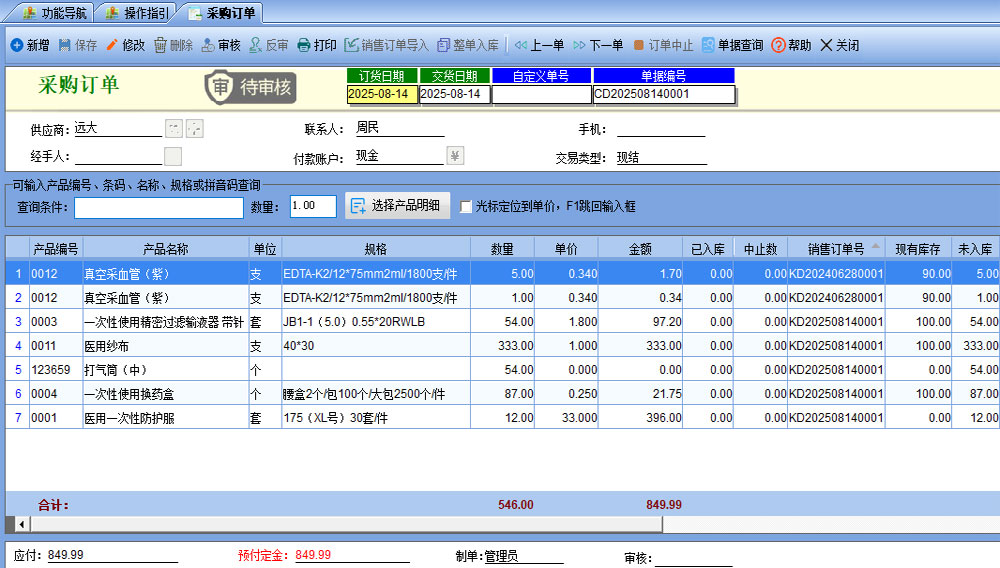The width and height of the screenshot is (1000, 568).
Task: Click amount cell 396.00
Action: pos(640,418)
